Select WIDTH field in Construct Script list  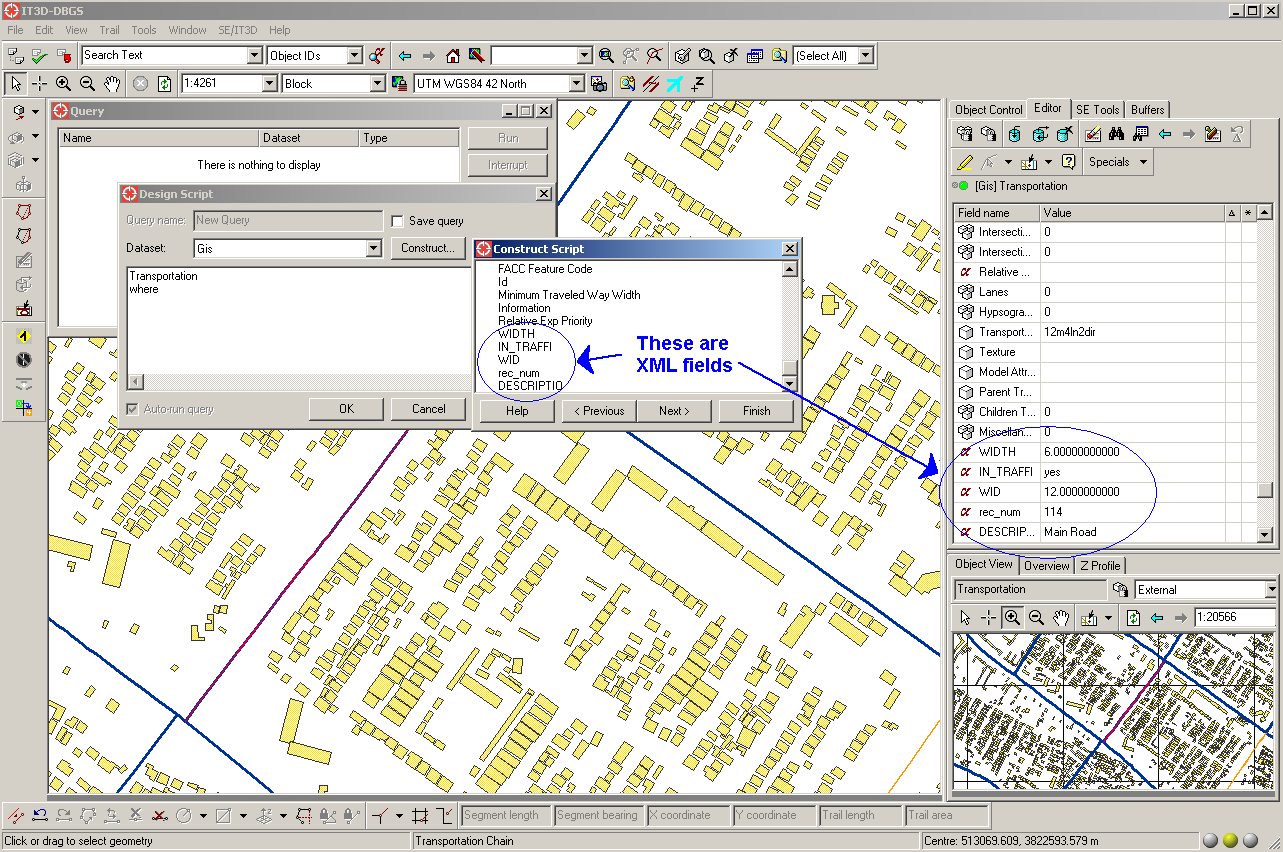point(516,334)
